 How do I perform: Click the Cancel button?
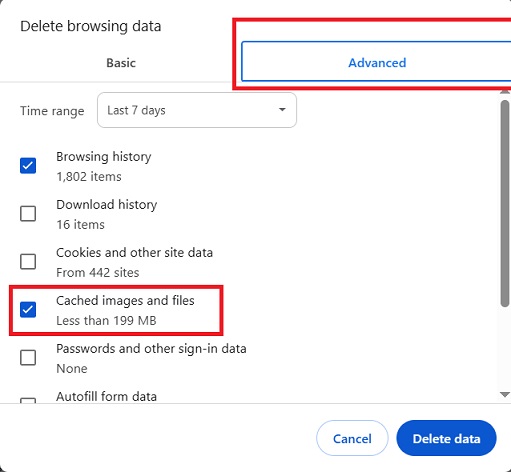pos(352,438)
